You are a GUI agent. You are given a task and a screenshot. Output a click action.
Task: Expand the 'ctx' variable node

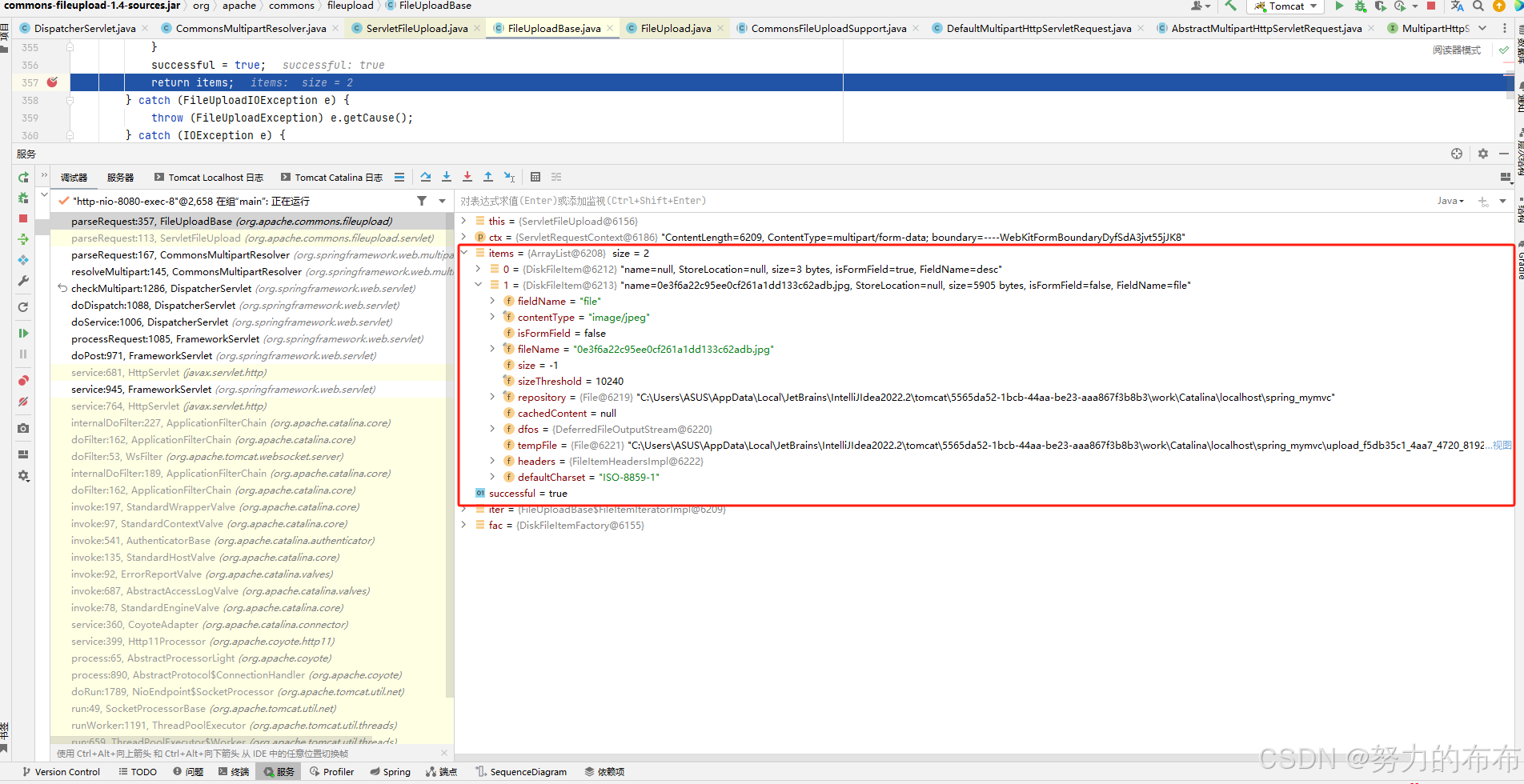(464, 237)
